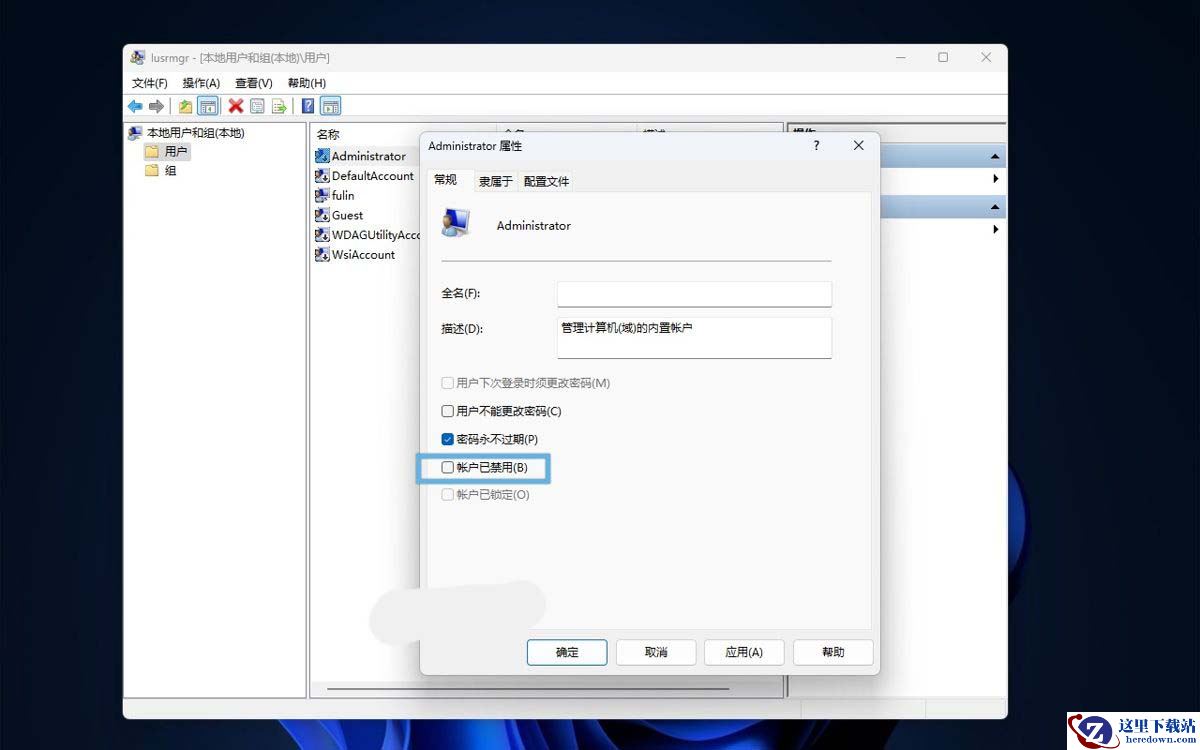
Task: Check 用户不能更改密码(C) checkbox
Action: pos(448,411)
